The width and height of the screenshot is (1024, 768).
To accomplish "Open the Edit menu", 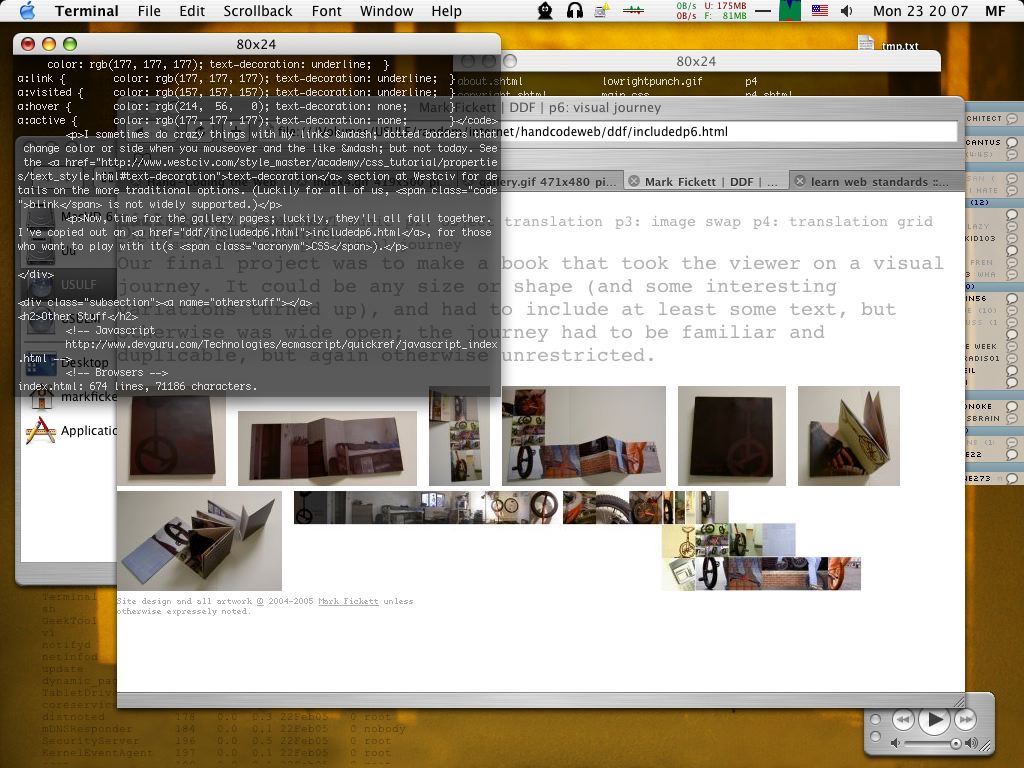I will (192, 11).
